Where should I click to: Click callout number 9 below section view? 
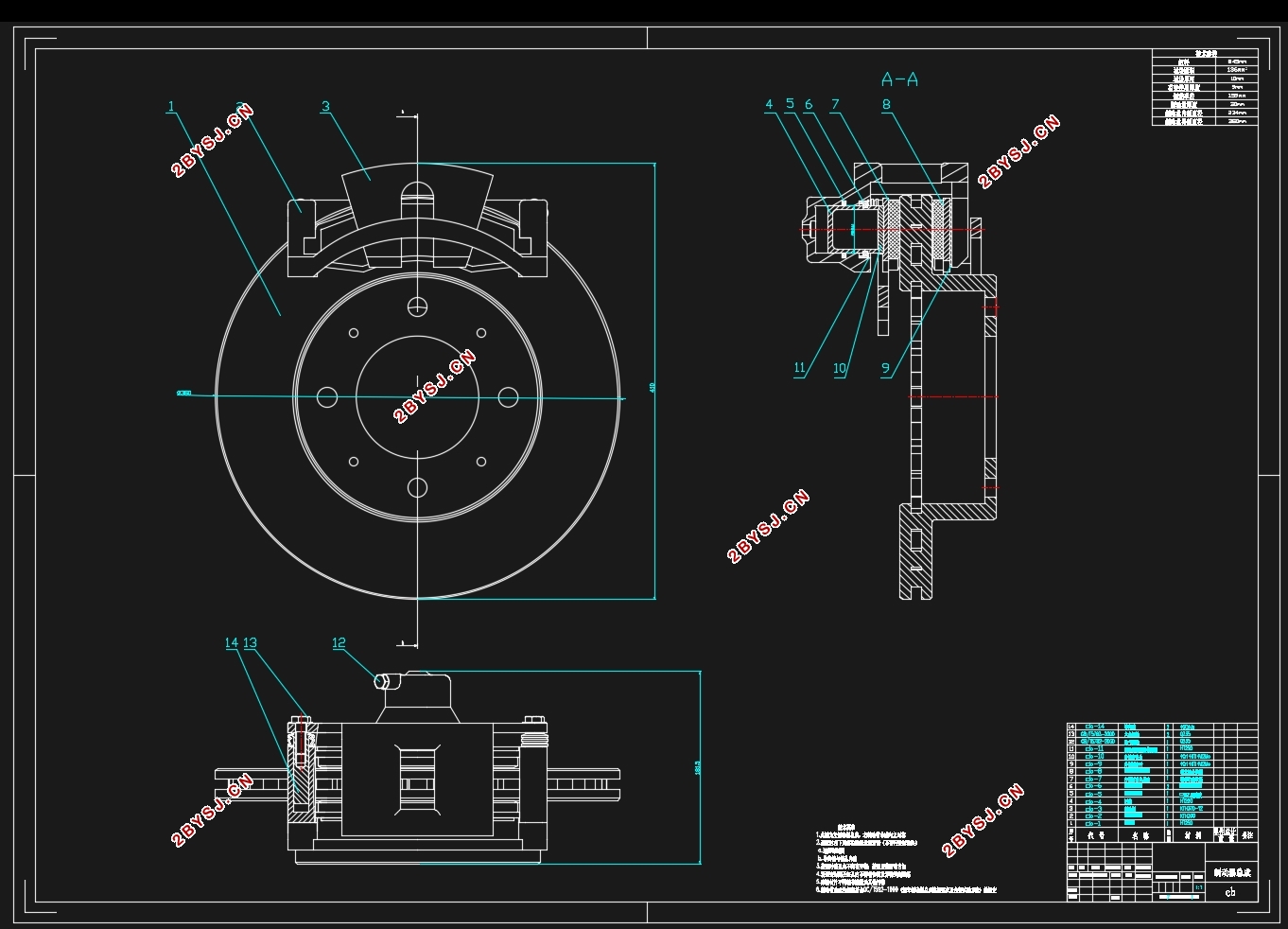pos(885,369)
